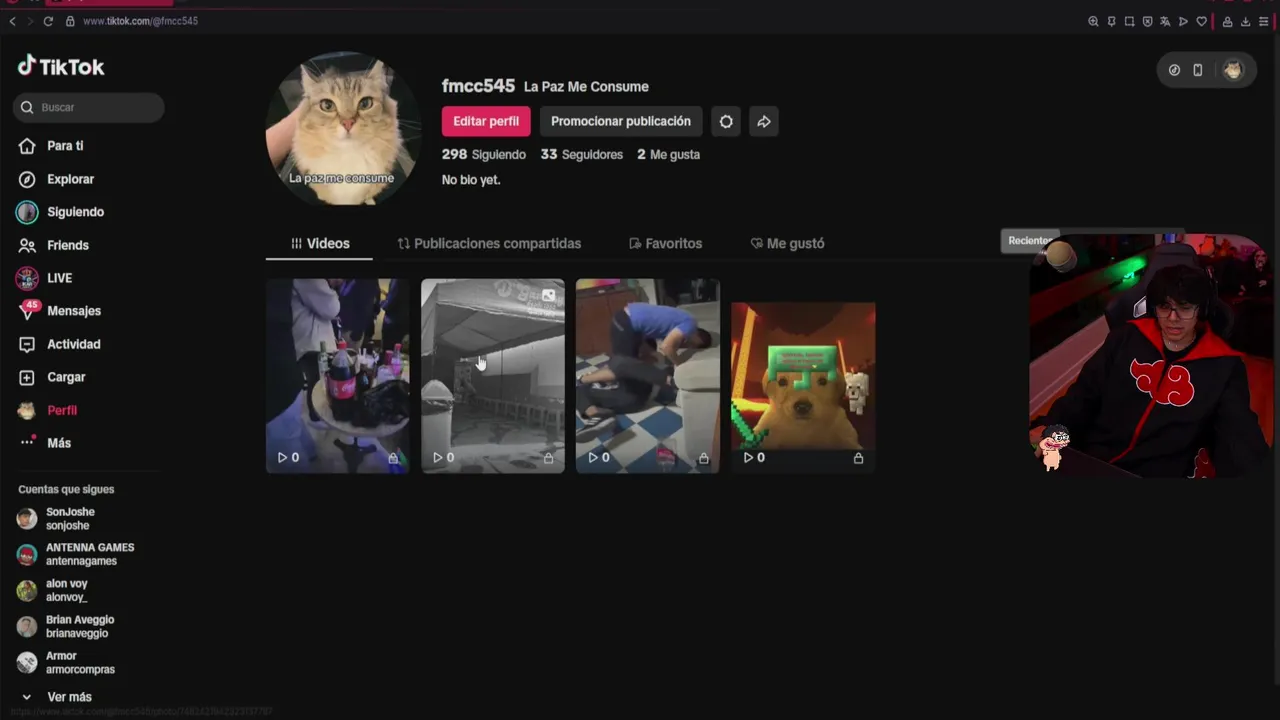
Task: Go back with browser back arrow
Action: tap(12, 21)
